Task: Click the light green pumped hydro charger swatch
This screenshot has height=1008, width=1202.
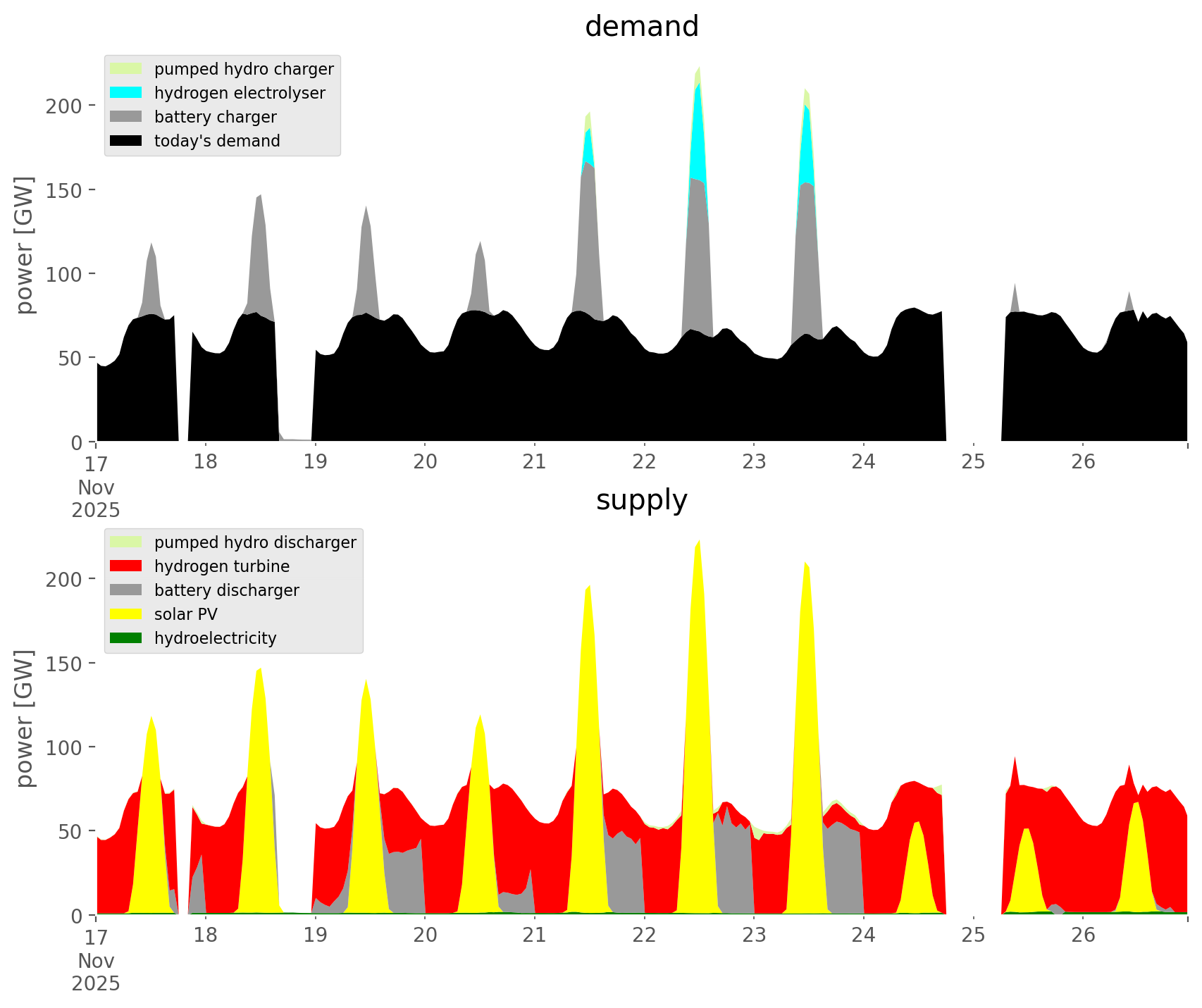Action: [x=126, y=69]
